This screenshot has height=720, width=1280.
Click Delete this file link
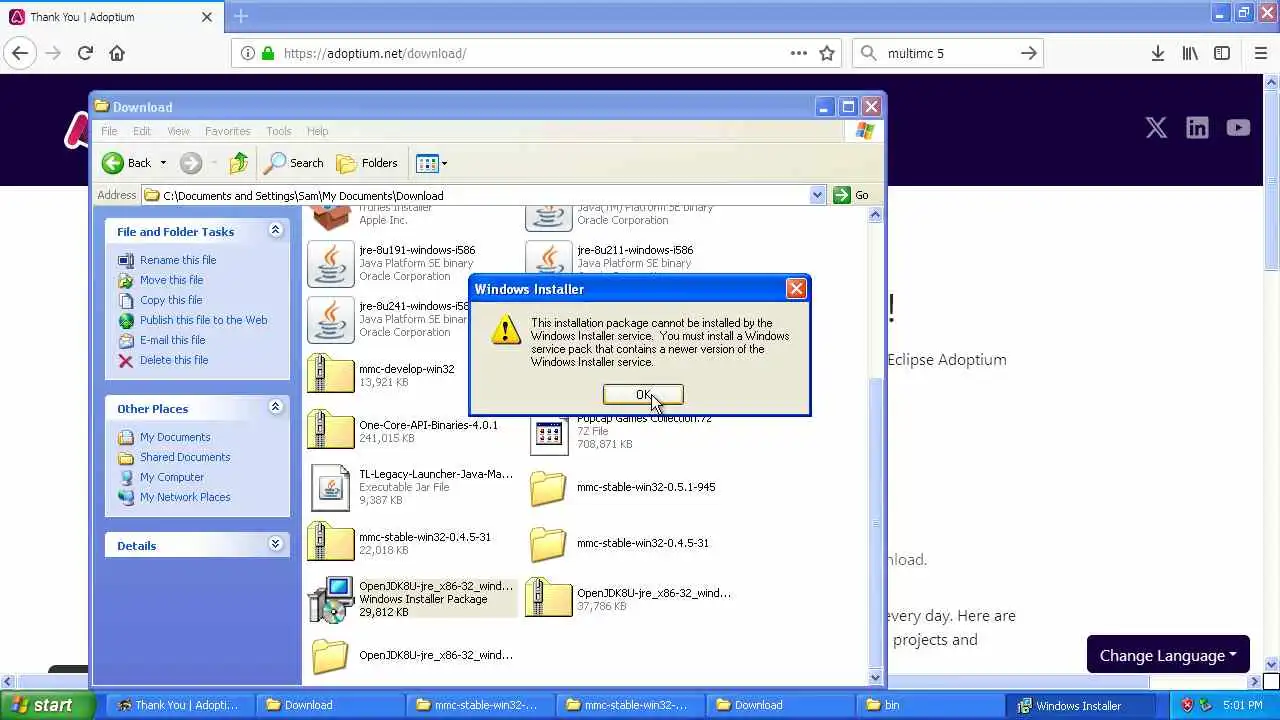(174, 360)
